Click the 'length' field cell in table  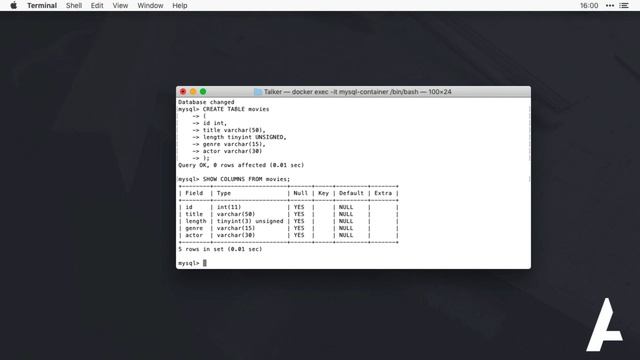pyautogui.click(x=196, y=221)
